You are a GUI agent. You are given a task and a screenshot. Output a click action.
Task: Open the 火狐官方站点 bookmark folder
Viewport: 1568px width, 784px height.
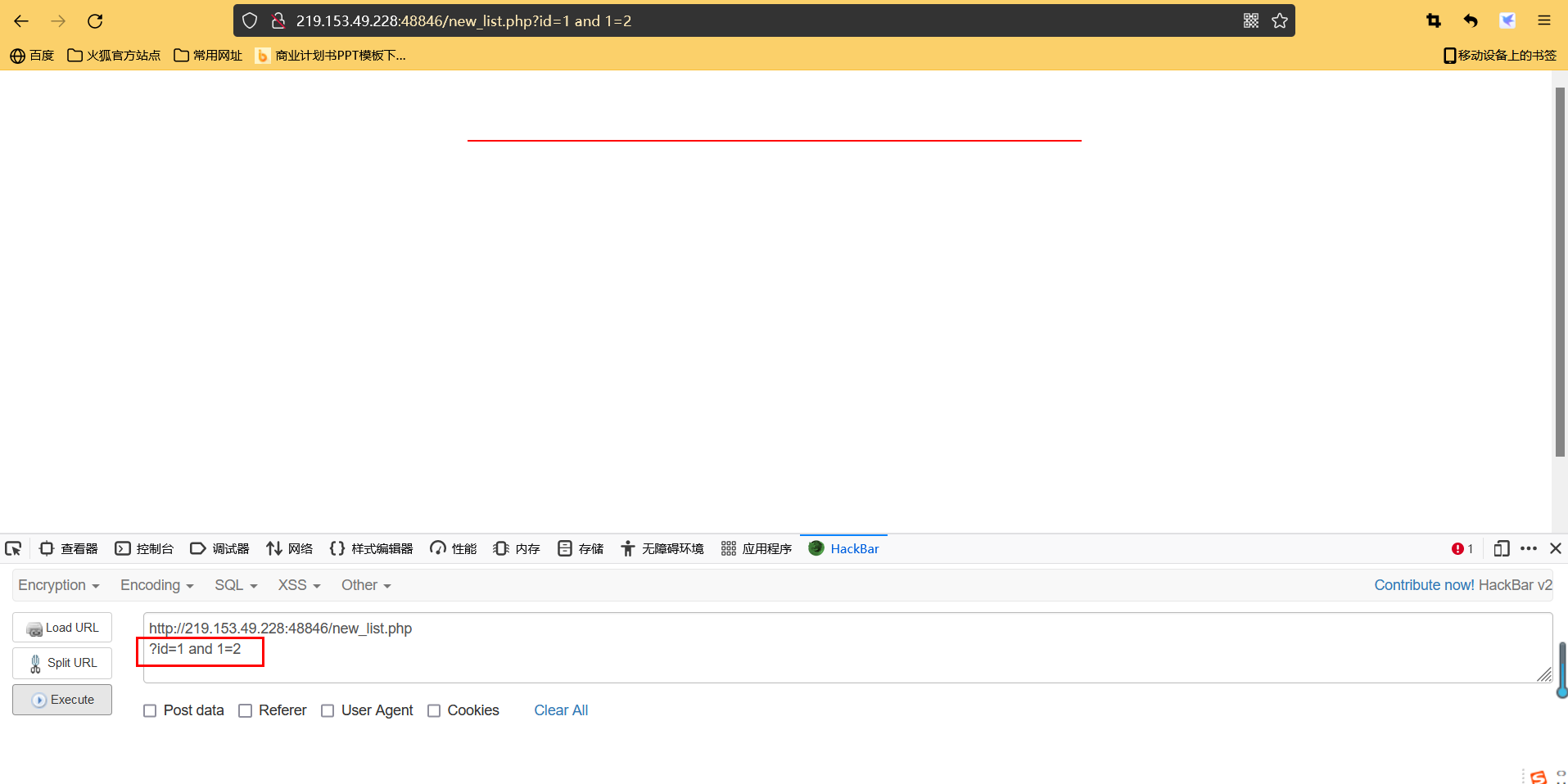[114, 56]
